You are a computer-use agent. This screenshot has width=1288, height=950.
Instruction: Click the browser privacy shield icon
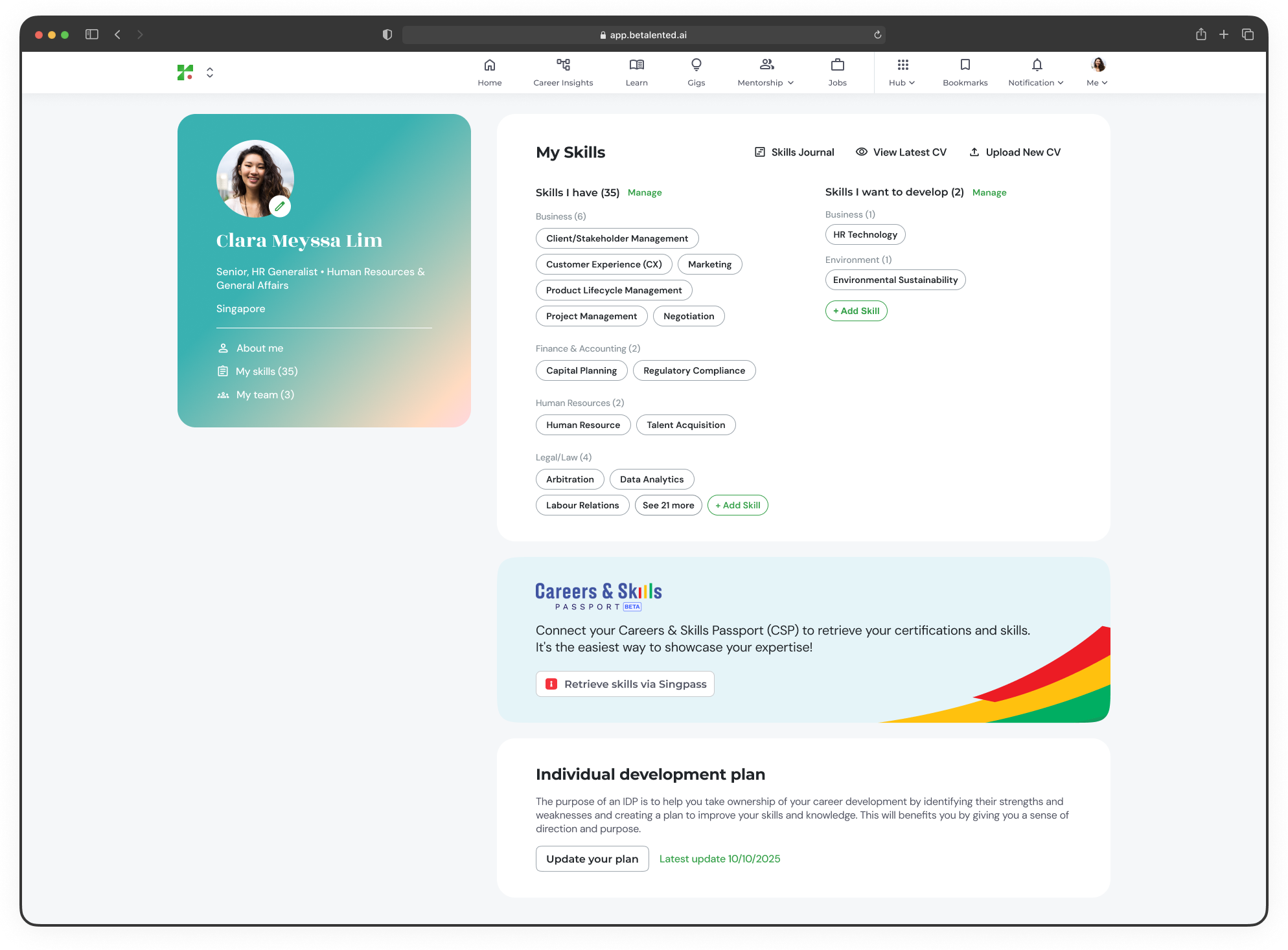pos(387,35)
